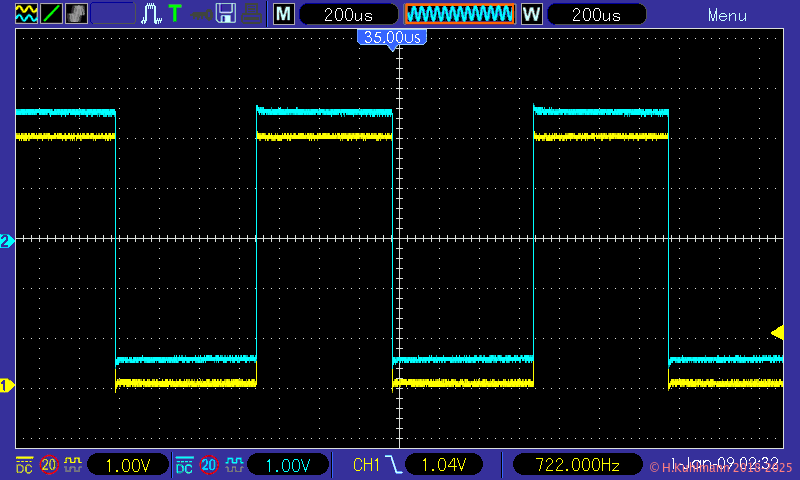The height and width of the screenshot is (480, 800).
Task: Click the waveform memory overview bar
Action: 459,14
